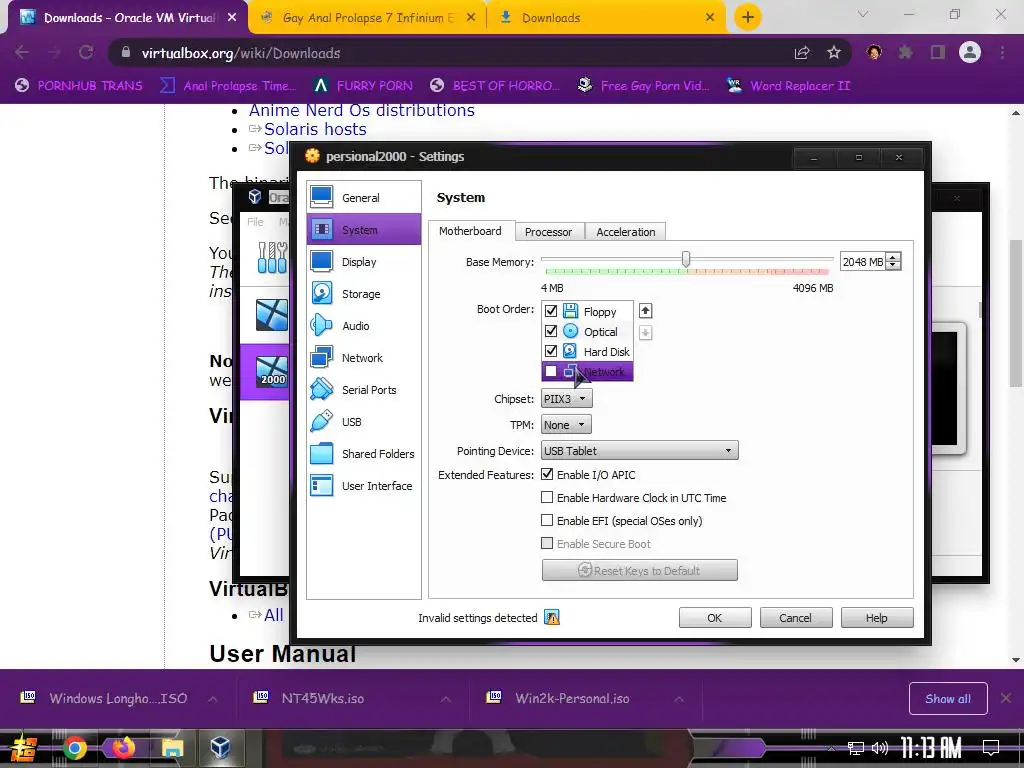Screen dimensions: 1024x768
Task: Move the selected boot device down
Action: click(645, 332)
